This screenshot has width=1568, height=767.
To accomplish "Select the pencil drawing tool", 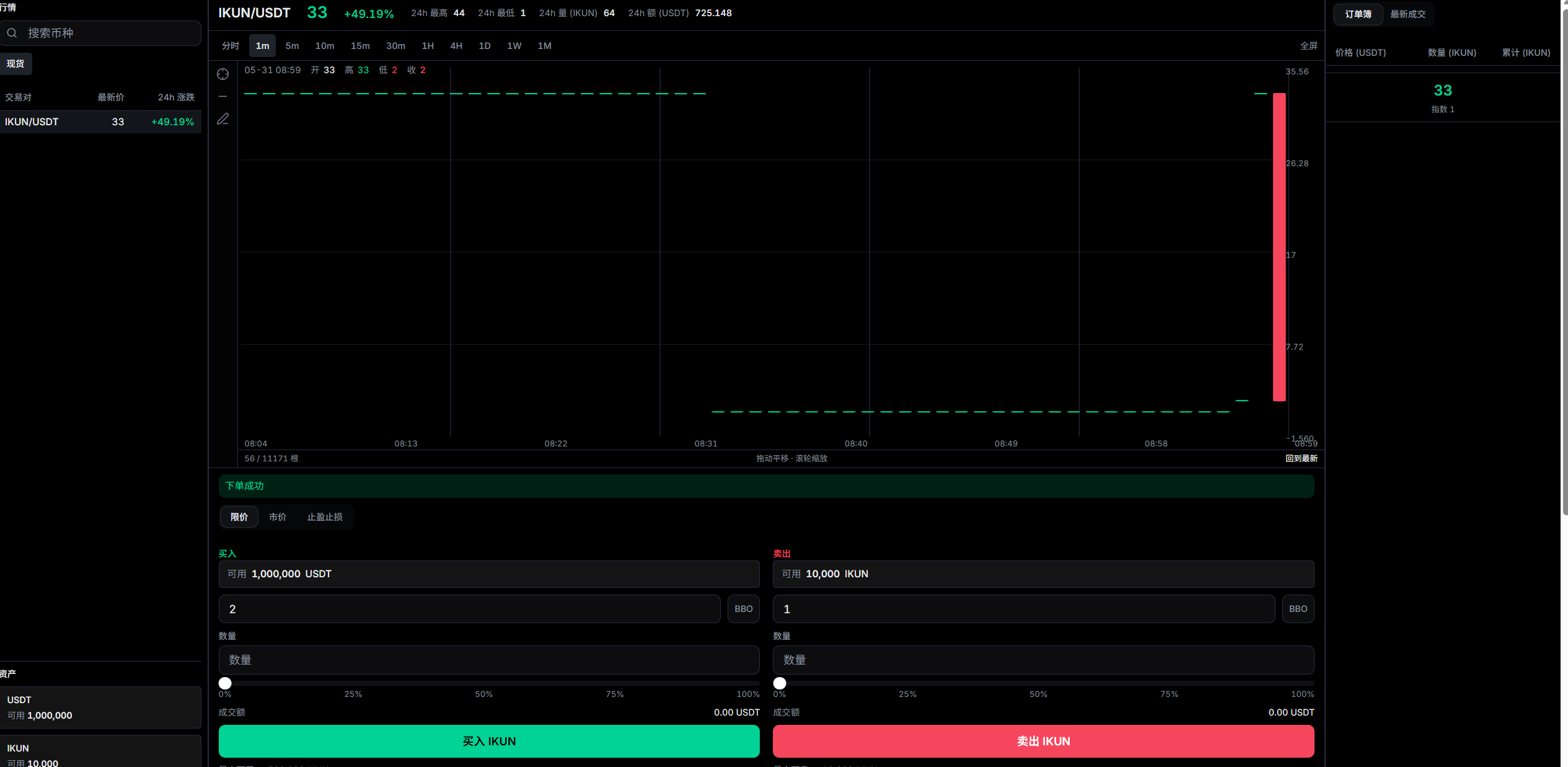I will click(x=223, y=119).
